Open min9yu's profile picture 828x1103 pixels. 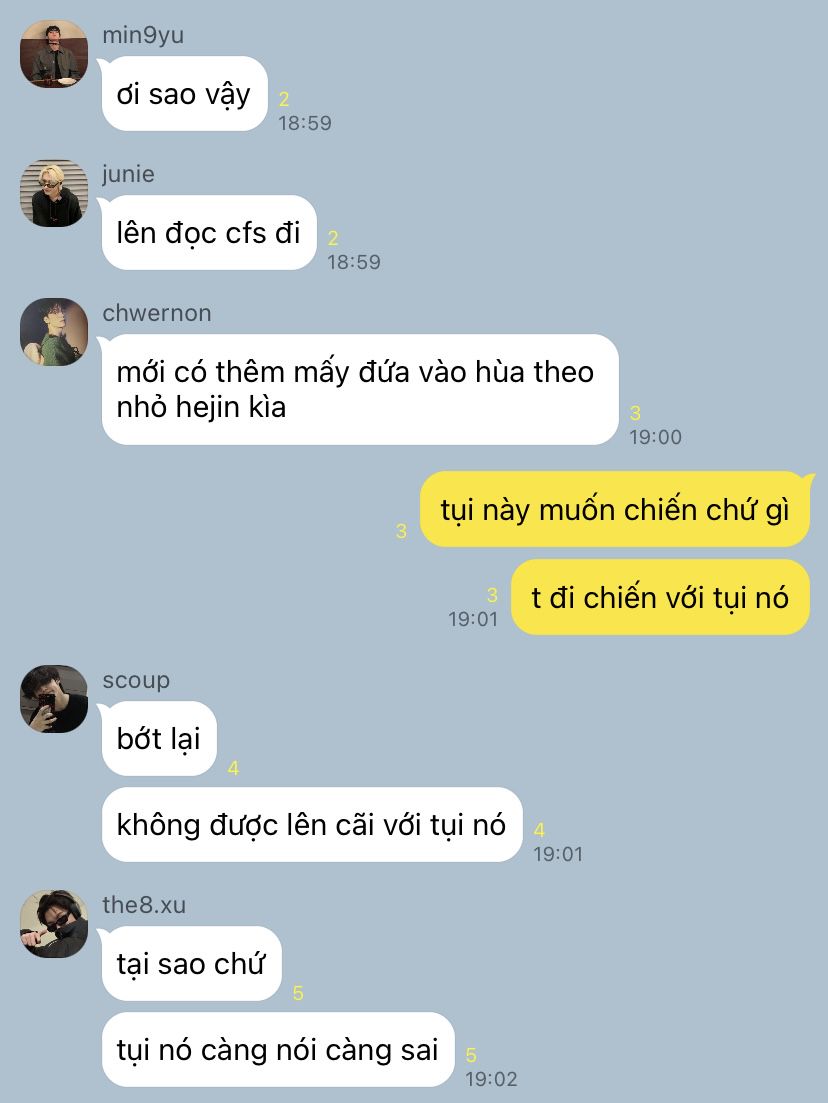tap(54, 54)
